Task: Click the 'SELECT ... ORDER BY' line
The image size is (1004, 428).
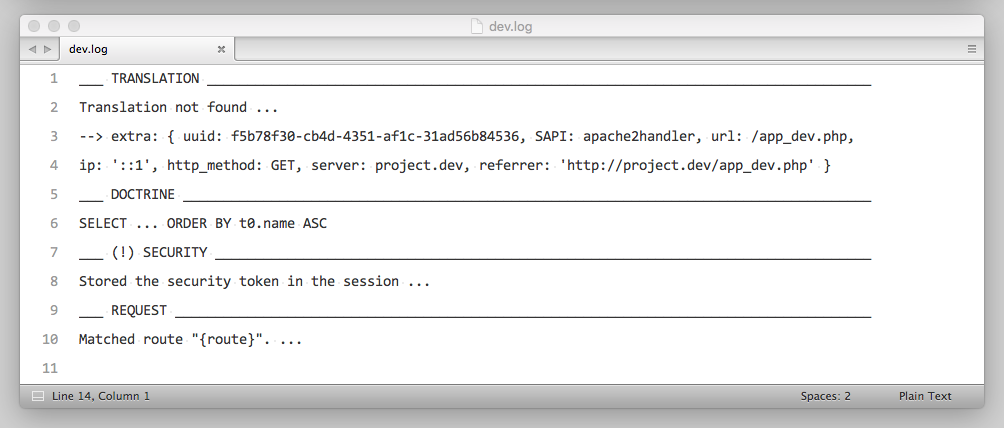Action: 202,223
